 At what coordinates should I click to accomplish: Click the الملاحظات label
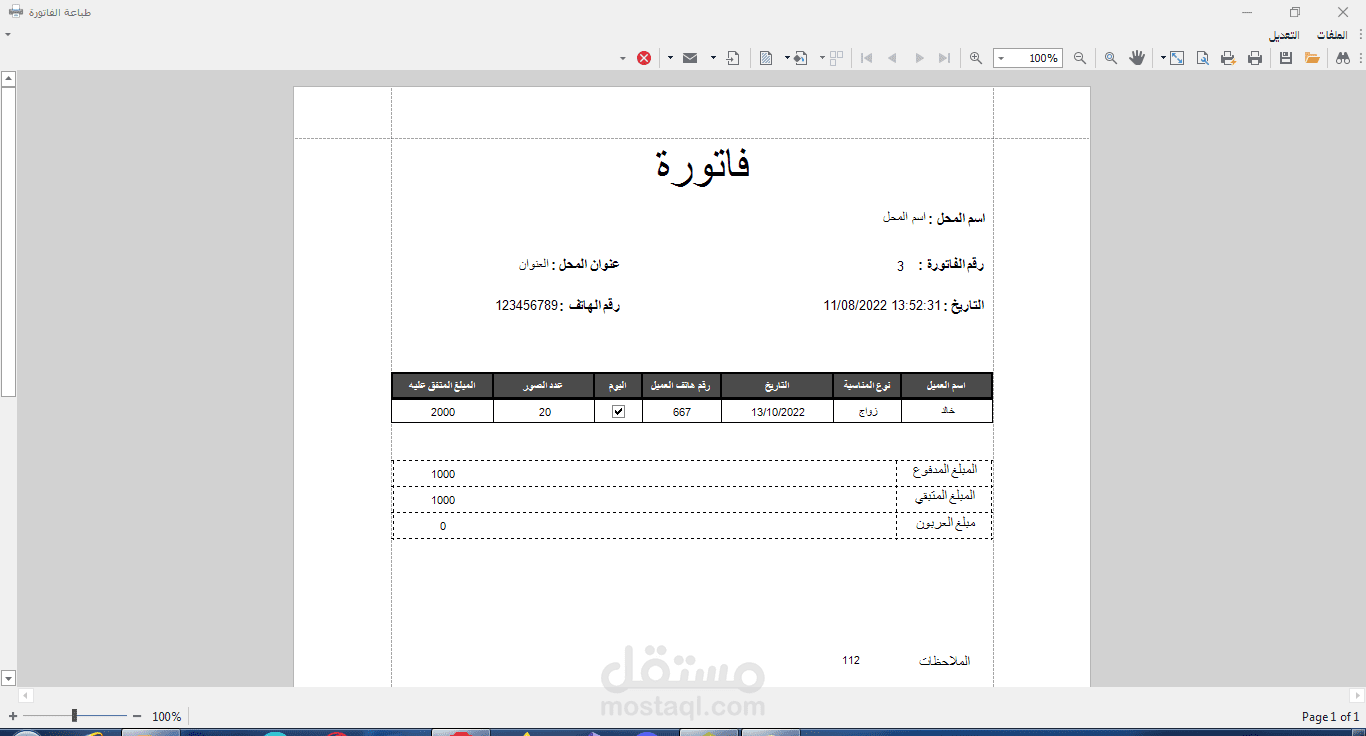click(x=945, y=661)
